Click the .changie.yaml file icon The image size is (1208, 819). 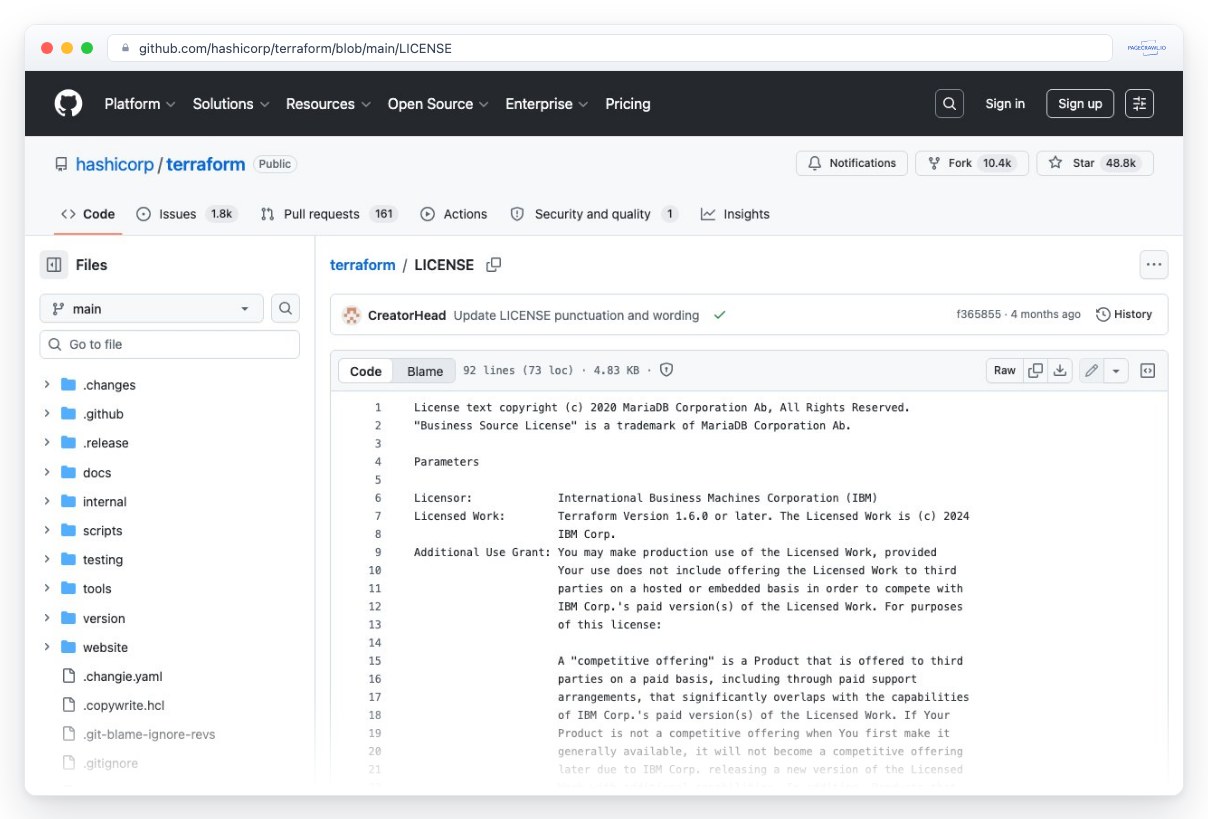(69, 676)
